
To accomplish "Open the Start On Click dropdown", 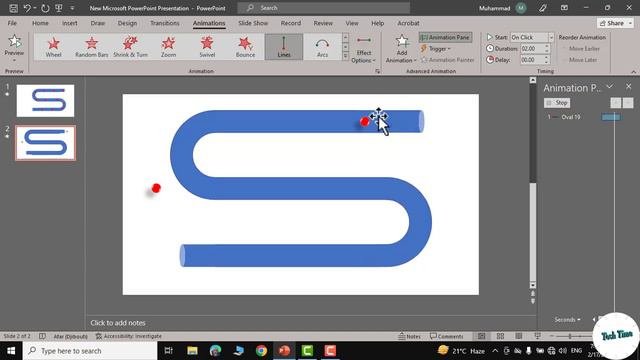I will point(551,37).
